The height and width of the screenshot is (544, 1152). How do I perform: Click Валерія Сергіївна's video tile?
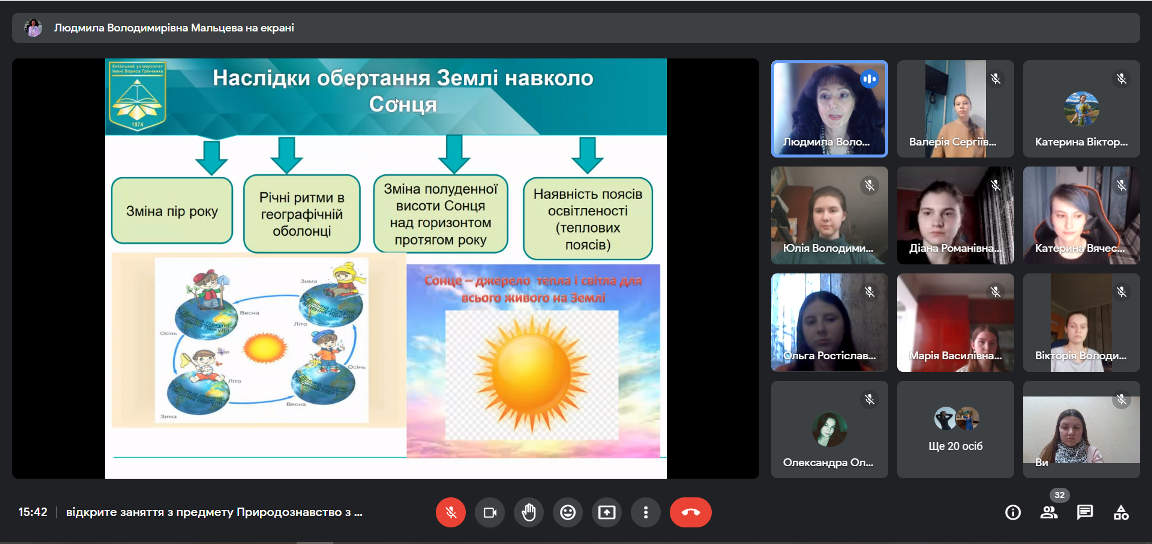955,108
